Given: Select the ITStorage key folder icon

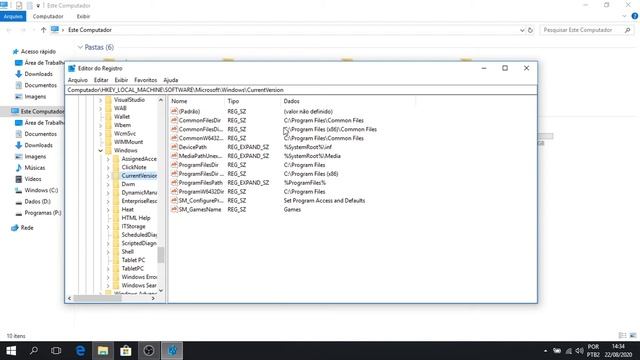Looking at the screenshot, I should click(x=116, y=227).
